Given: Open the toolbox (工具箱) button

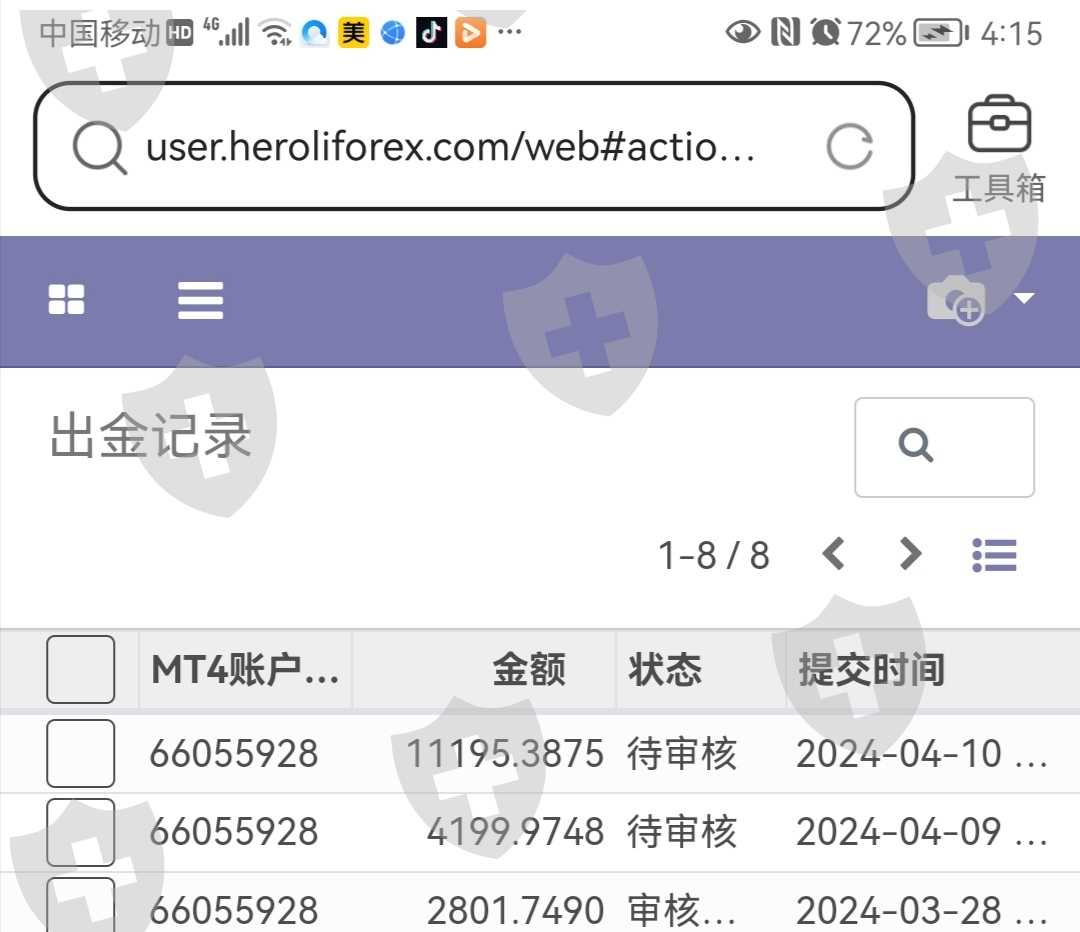Looking at the screenshot, I should click(x=999, y=149).
